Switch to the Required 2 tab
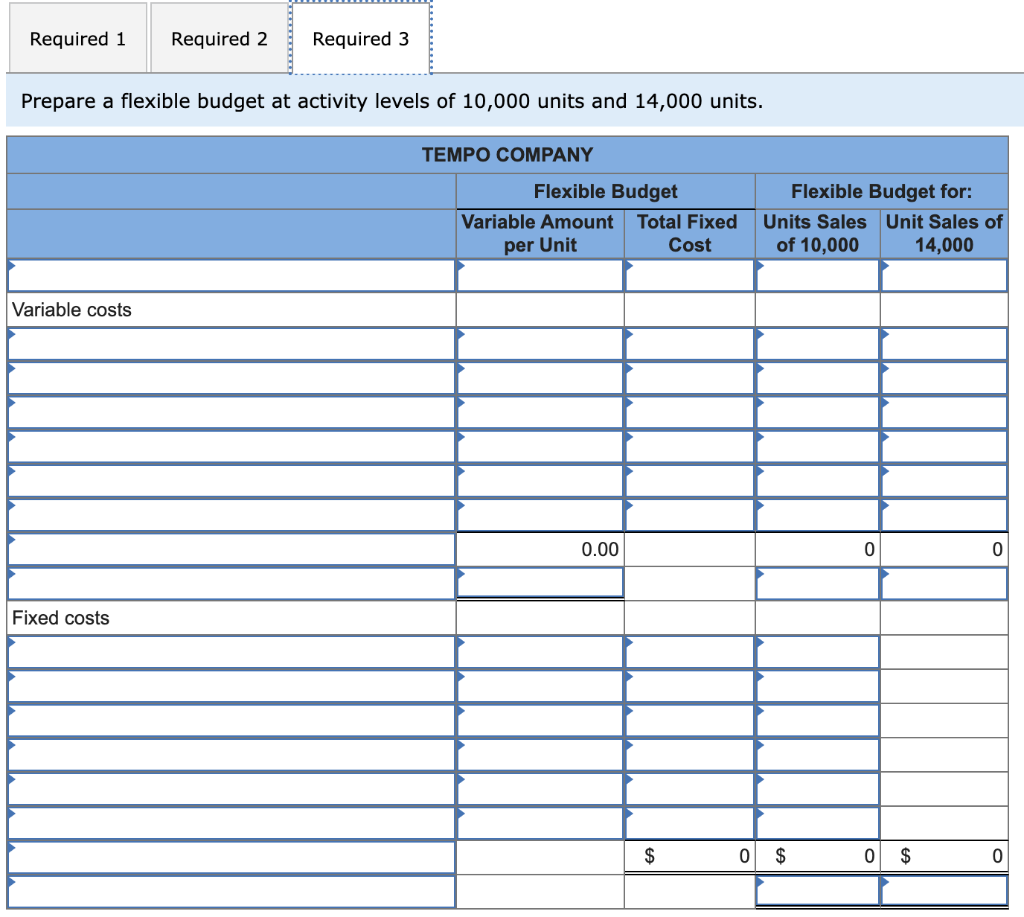The width and height of the screenshot is (1024, 917). pyautogui.click(x=218, y=38)
